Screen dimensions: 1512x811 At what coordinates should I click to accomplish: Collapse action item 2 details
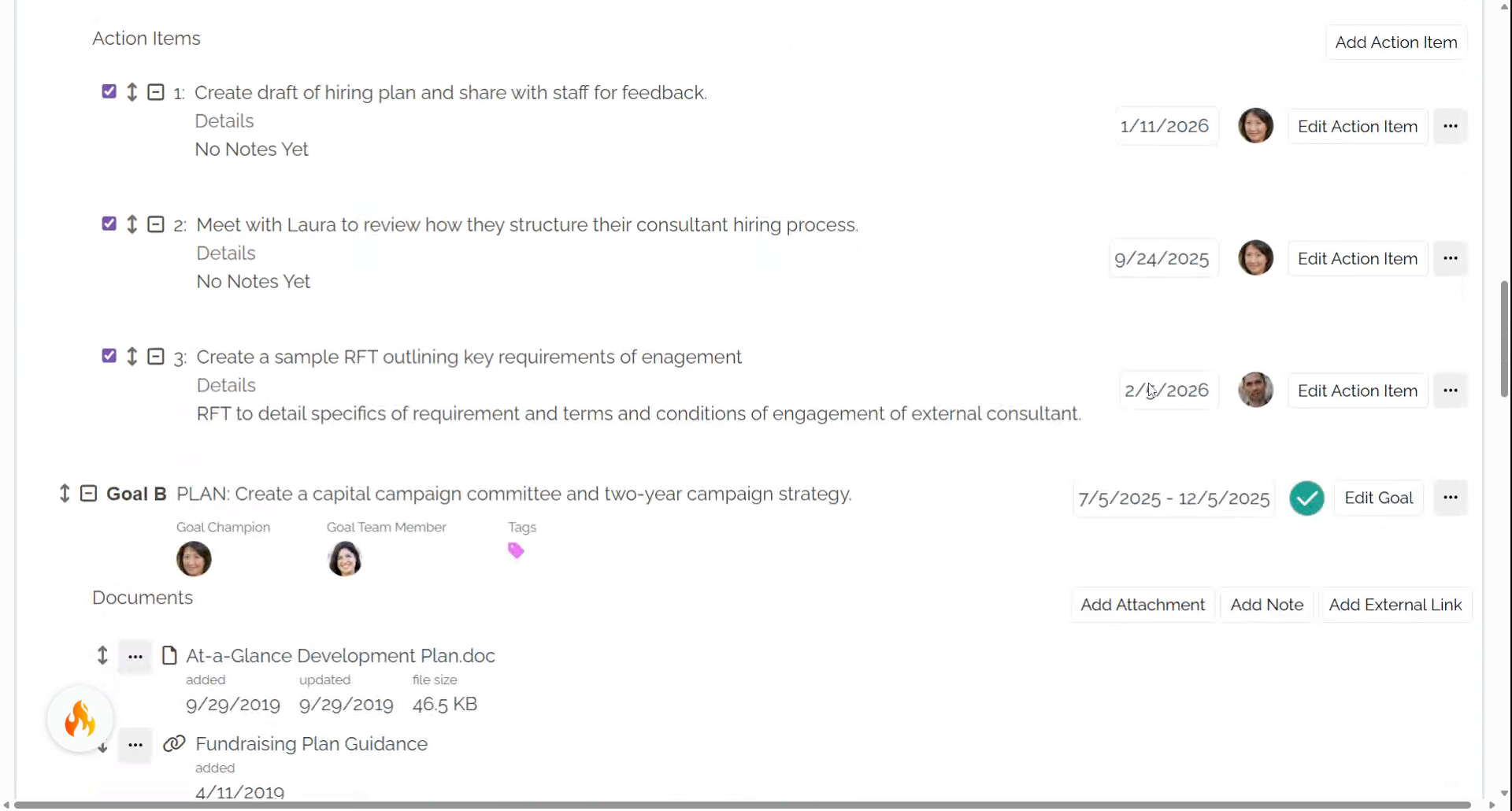[156, 224]
